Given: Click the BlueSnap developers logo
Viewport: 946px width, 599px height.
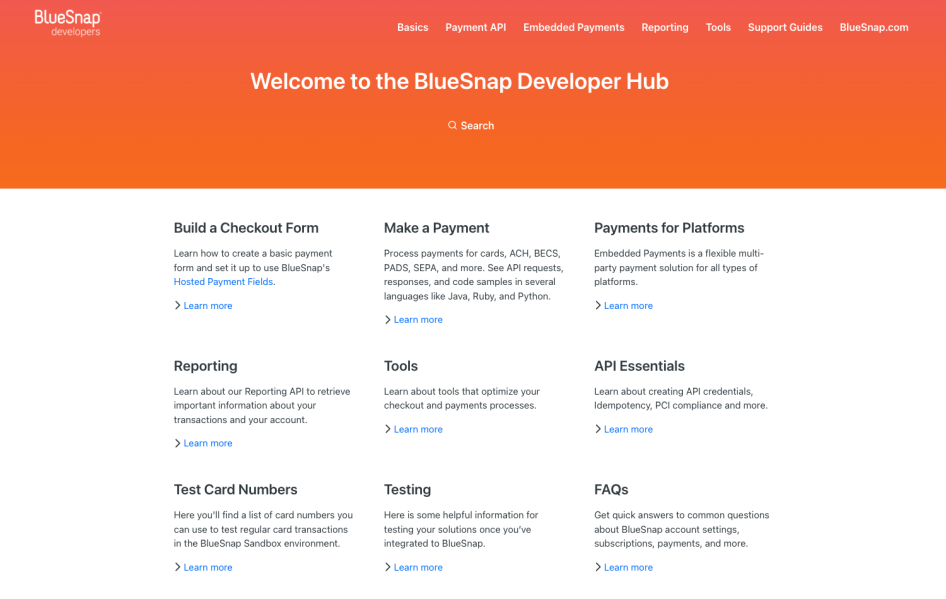Looking at the screenshot, I should coord(68,24).
